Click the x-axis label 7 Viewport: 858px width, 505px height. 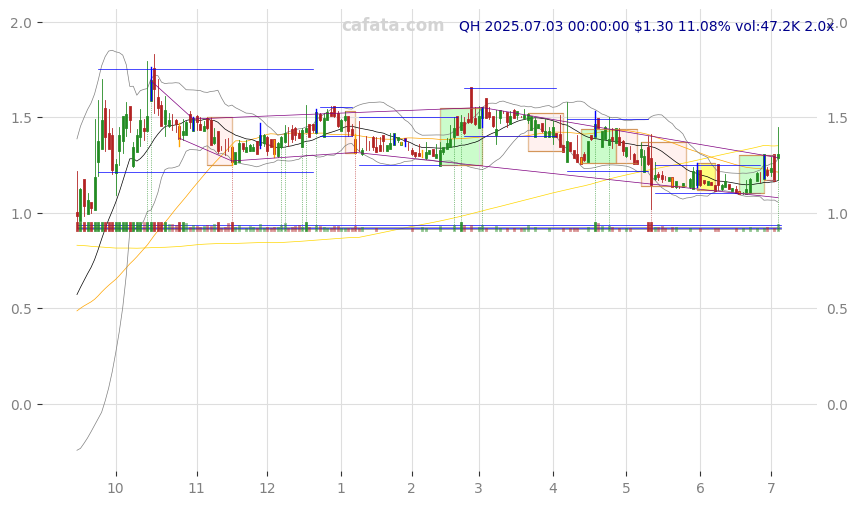pos(771,488)
